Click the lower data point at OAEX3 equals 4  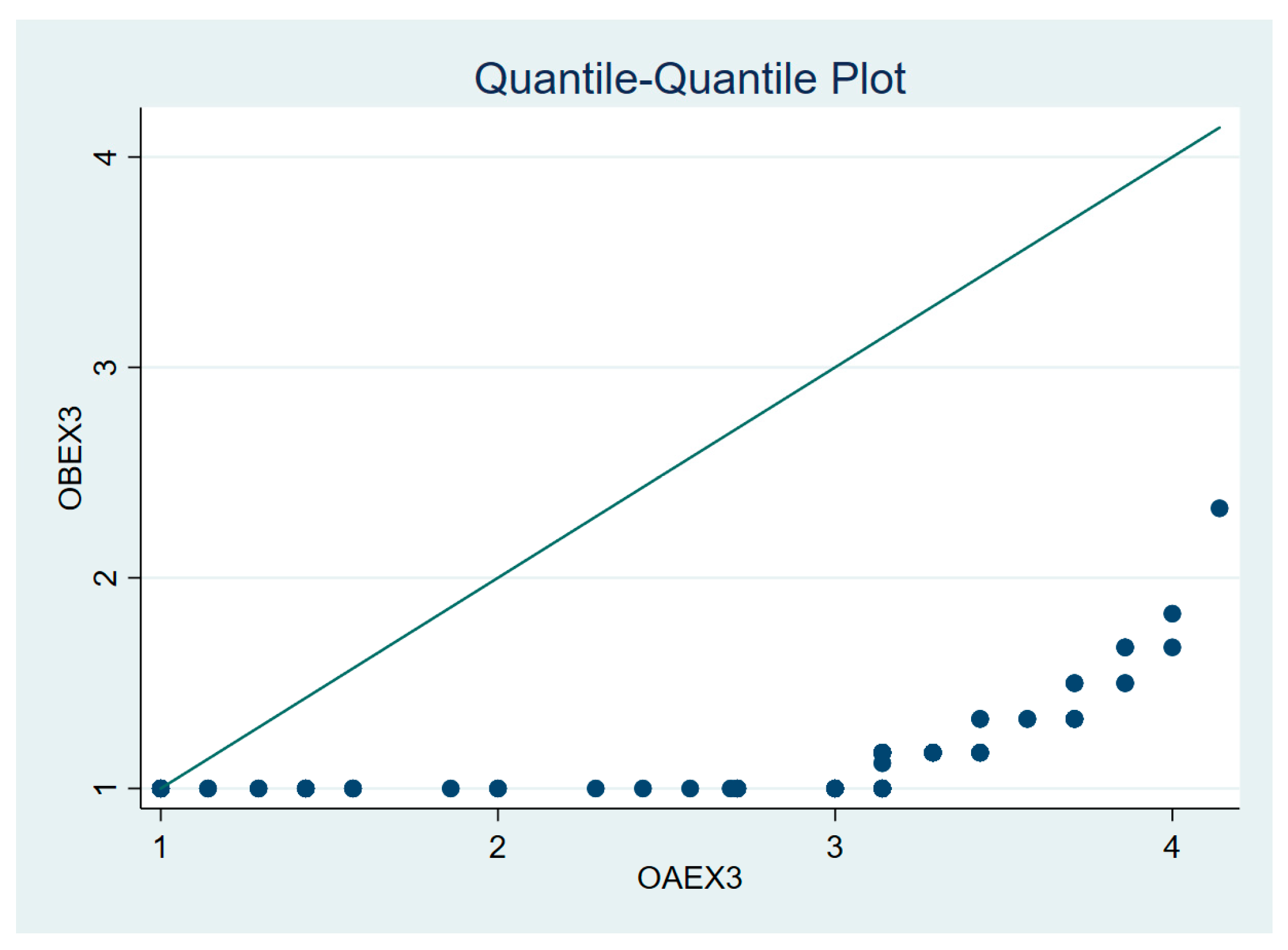coord(1172,647)
